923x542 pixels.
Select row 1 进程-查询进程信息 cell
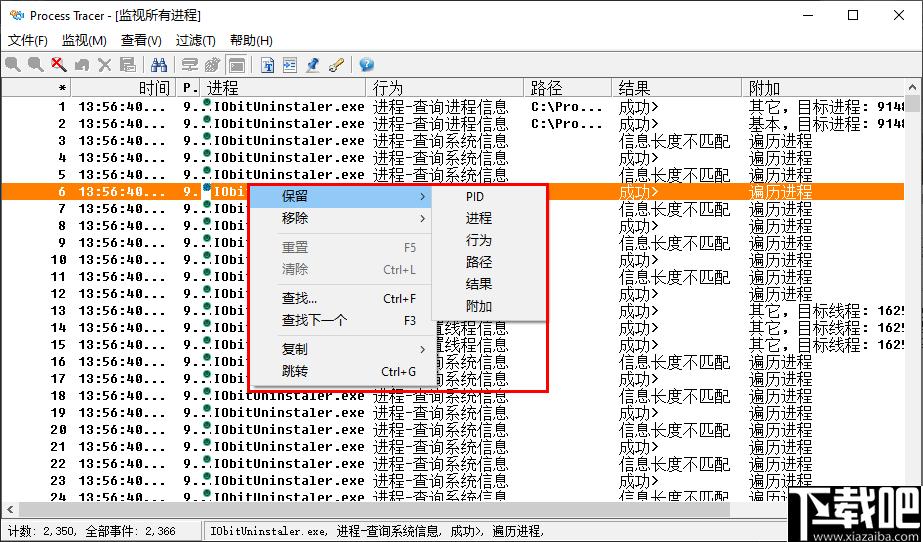click(x=441, y=107)
